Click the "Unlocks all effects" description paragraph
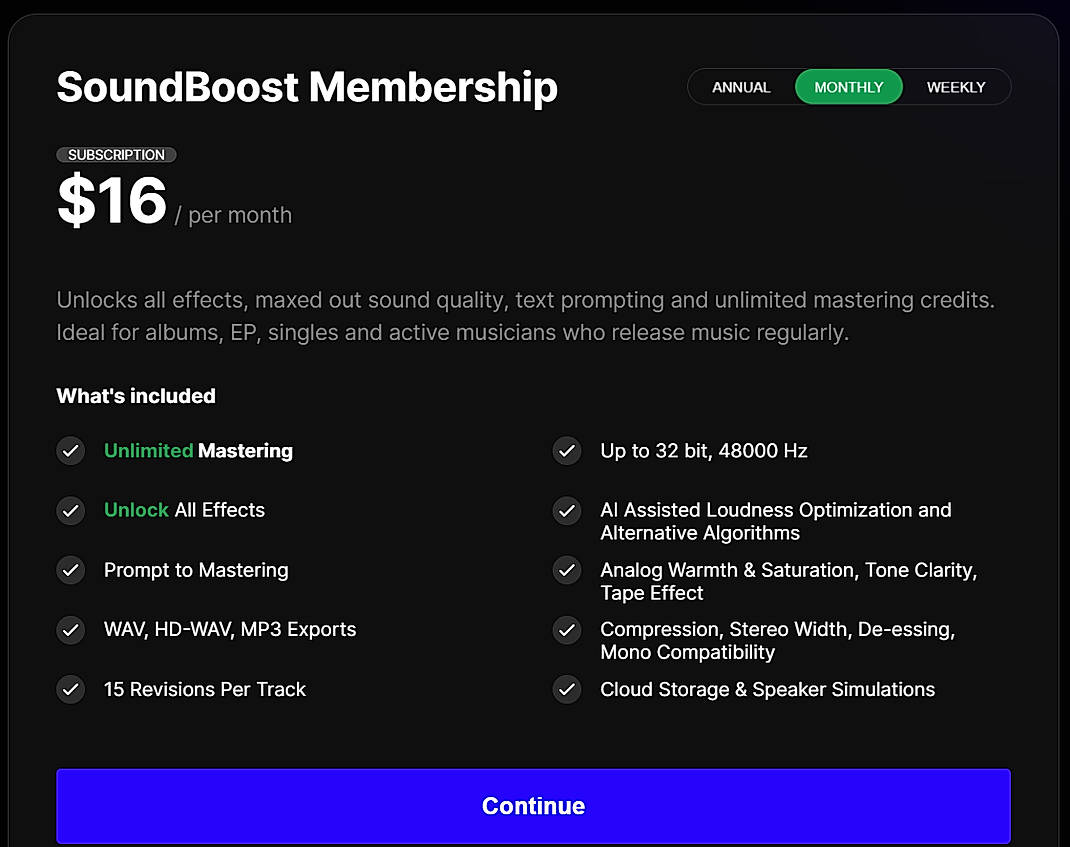1070x847 pixels. click(x=525, y=316)
